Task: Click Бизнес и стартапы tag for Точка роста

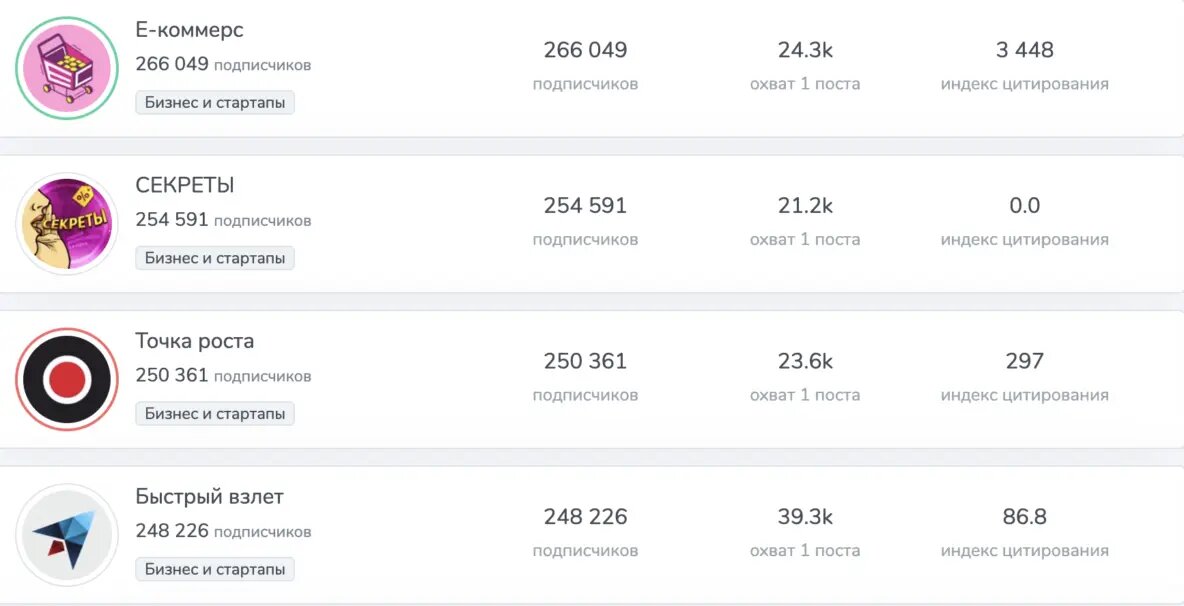Action: 214,413
